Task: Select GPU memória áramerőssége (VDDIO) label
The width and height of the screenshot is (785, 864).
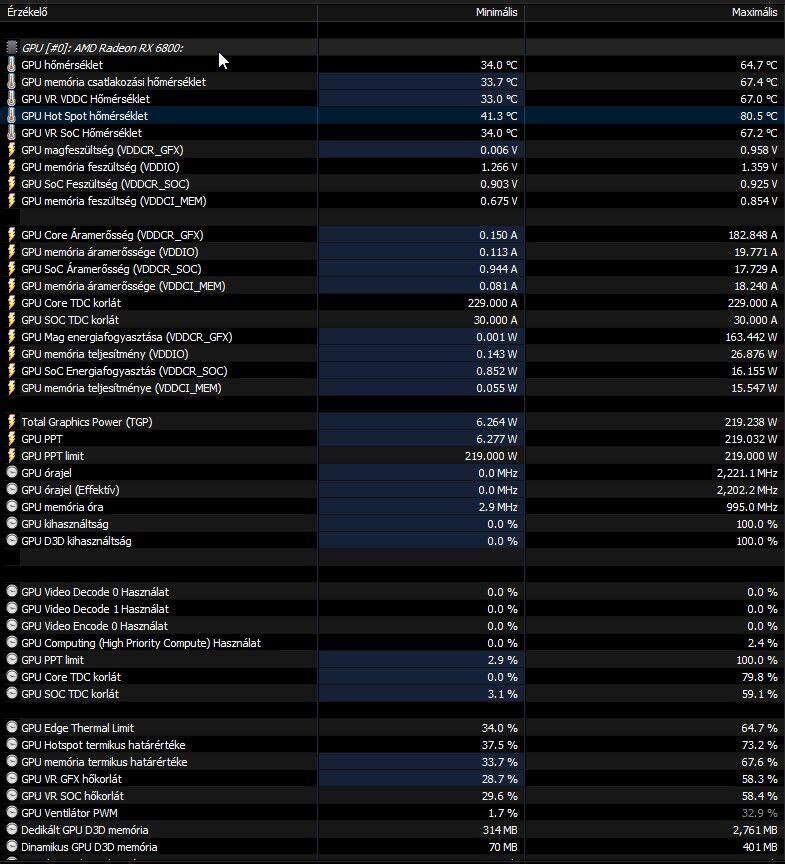Action: point(110,252)
